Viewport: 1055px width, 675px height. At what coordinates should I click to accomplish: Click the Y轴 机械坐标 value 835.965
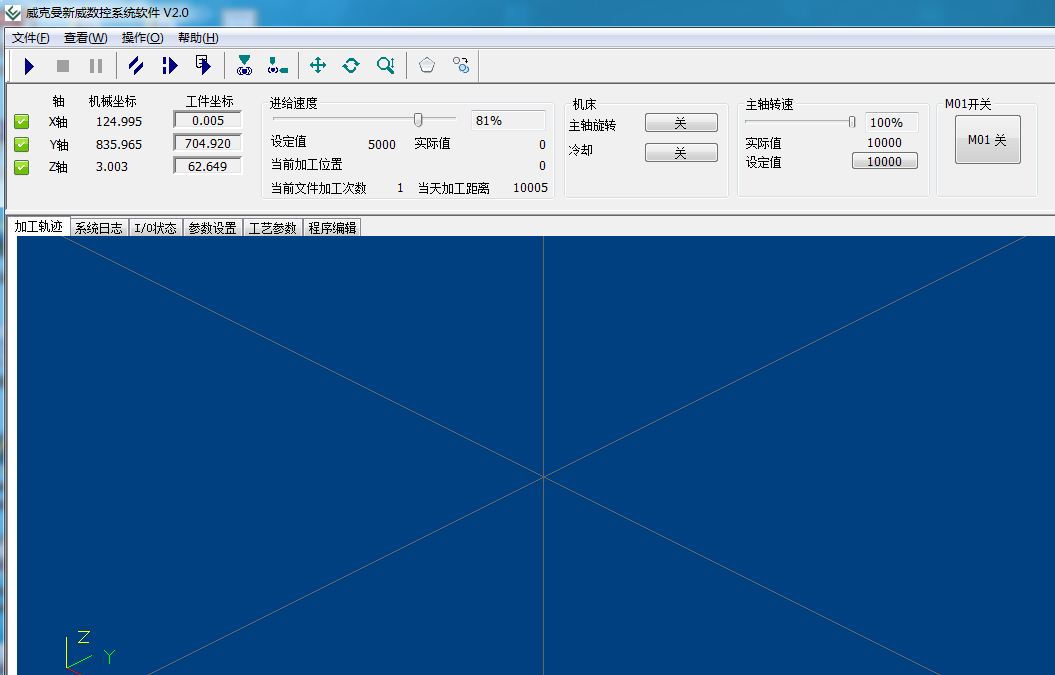(x=119, y=145)
